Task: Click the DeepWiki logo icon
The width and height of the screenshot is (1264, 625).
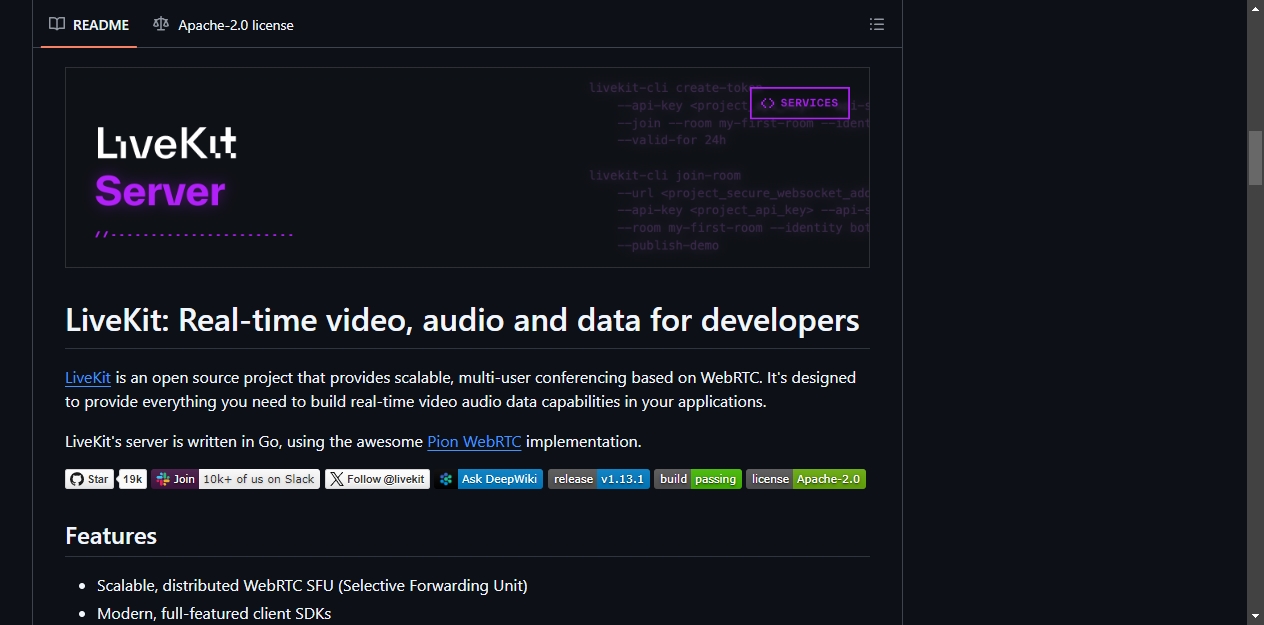Action: coord(446,479)
